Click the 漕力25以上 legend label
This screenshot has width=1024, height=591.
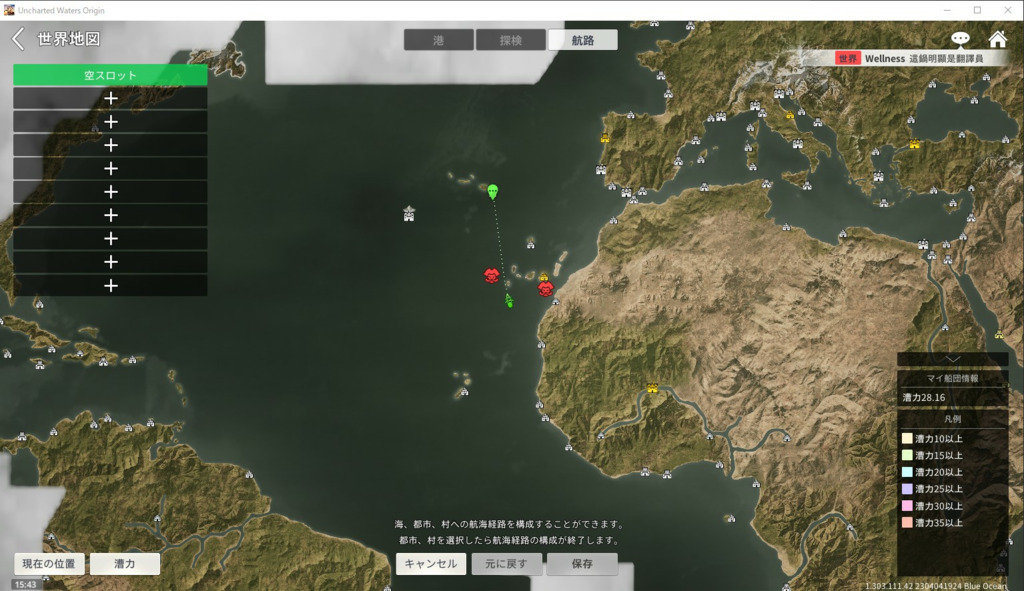(x=939, y=489)
